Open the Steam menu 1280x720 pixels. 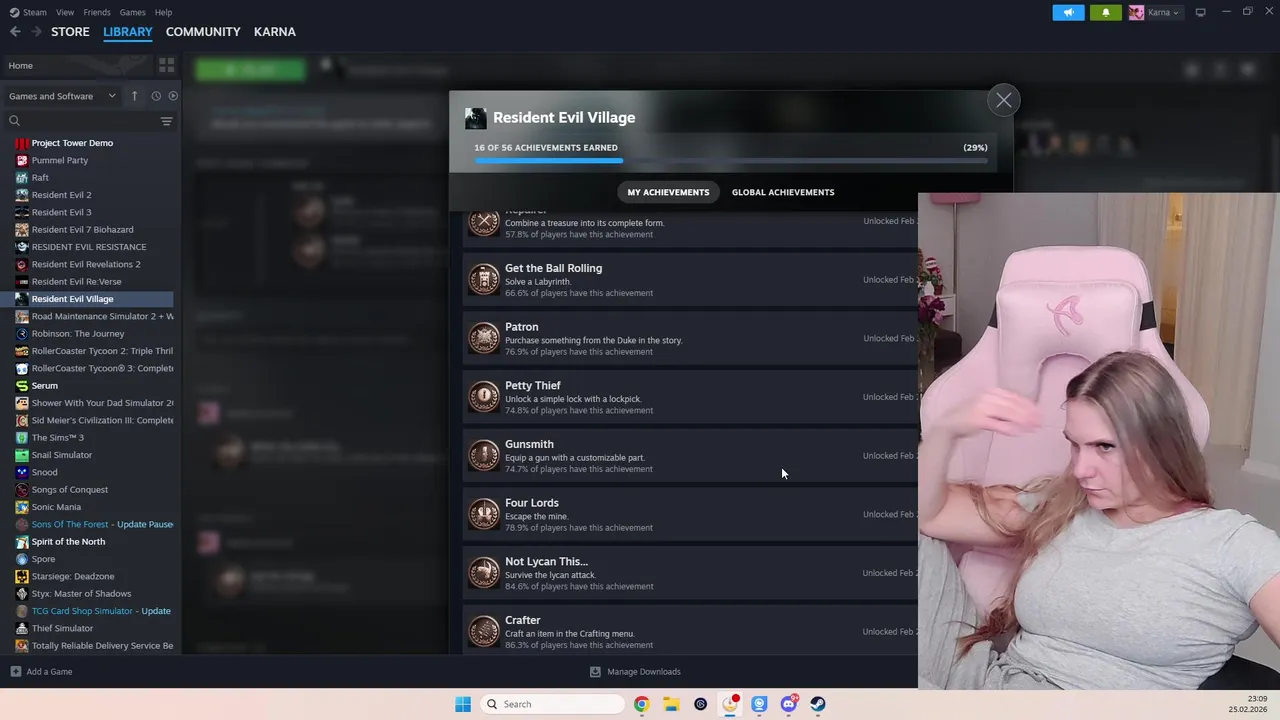pyautogui.click(x=28, y=12)
